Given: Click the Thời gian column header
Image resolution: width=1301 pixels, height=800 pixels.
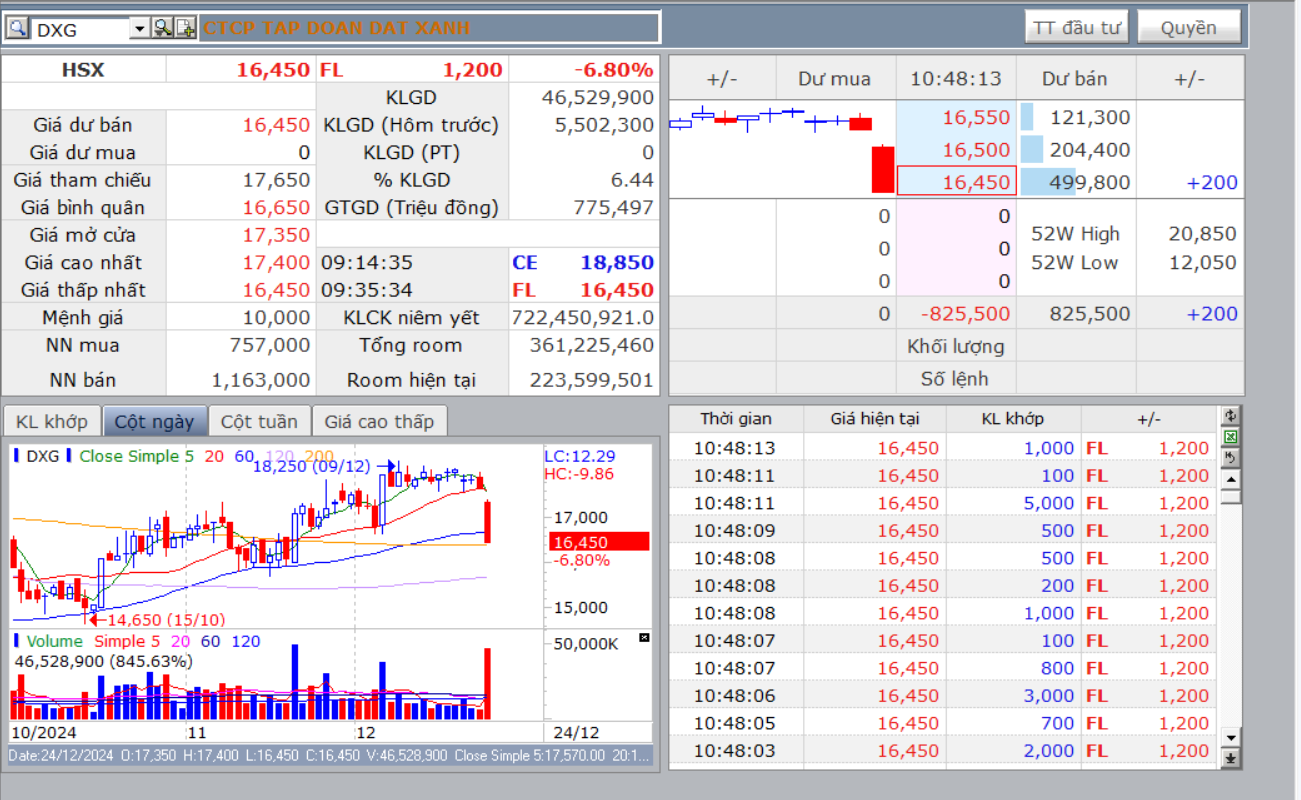Looking at the screenshot, I should point(736,419).
